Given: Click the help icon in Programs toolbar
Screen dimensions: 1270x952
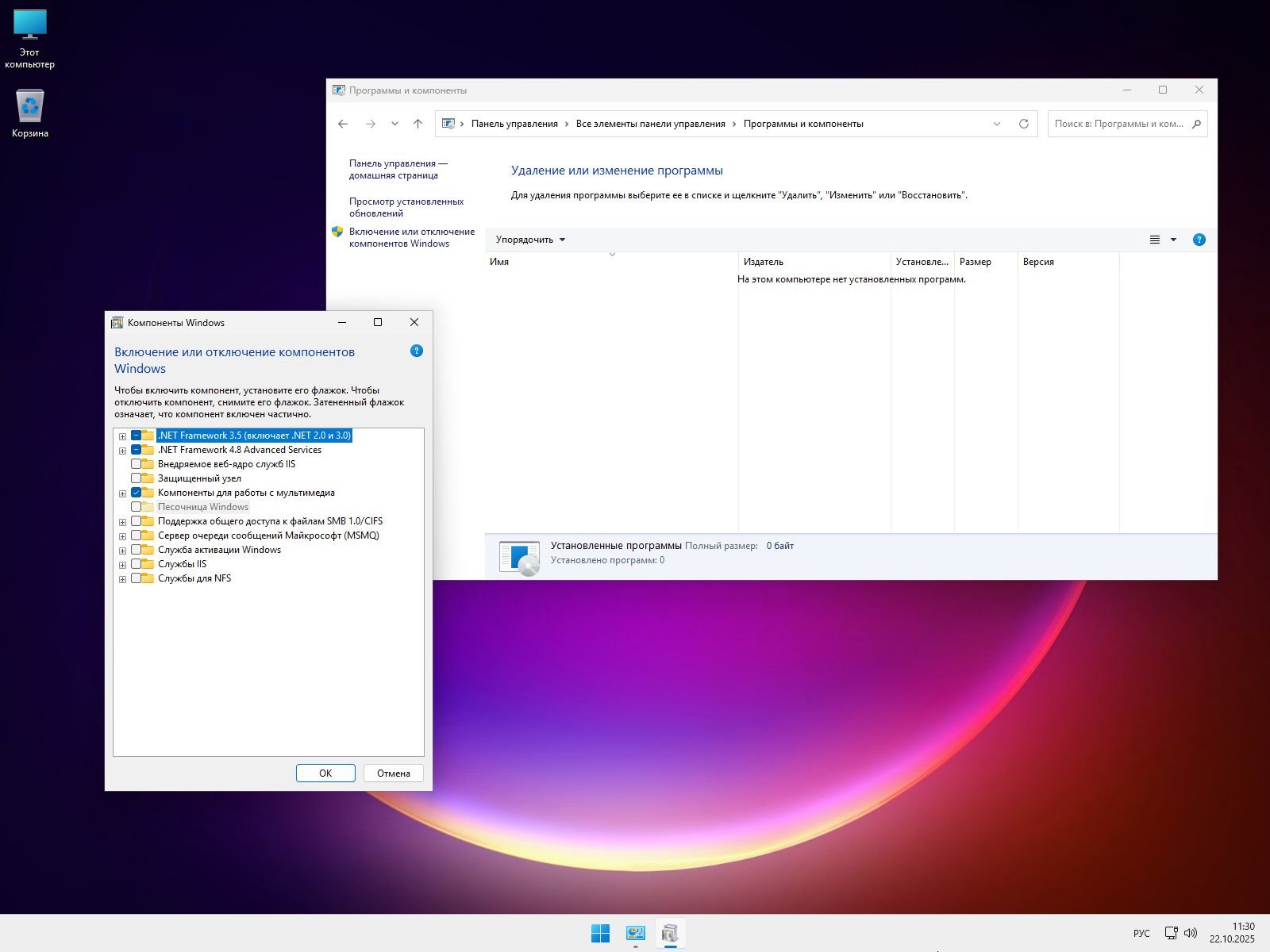Looking at the screenshot, I should pos(1199,240).
